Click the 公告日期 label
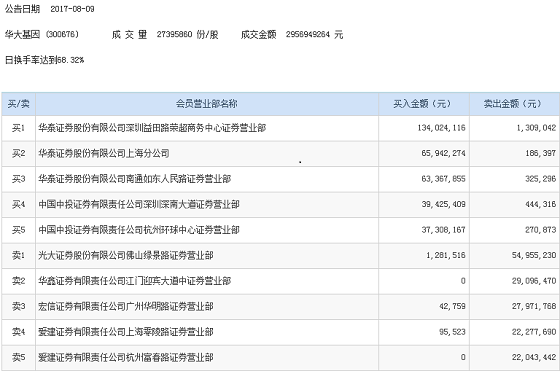This screenshot has height=371, width=560. (22, 9)
